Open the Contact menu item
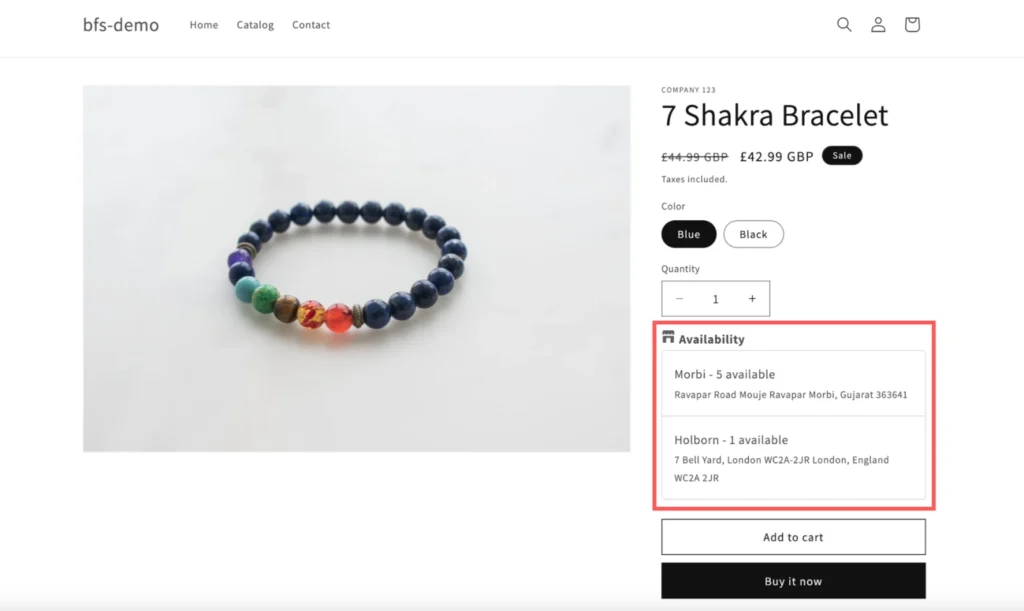The width and height of the screenshot is (1024, 611). coord(311,25)
